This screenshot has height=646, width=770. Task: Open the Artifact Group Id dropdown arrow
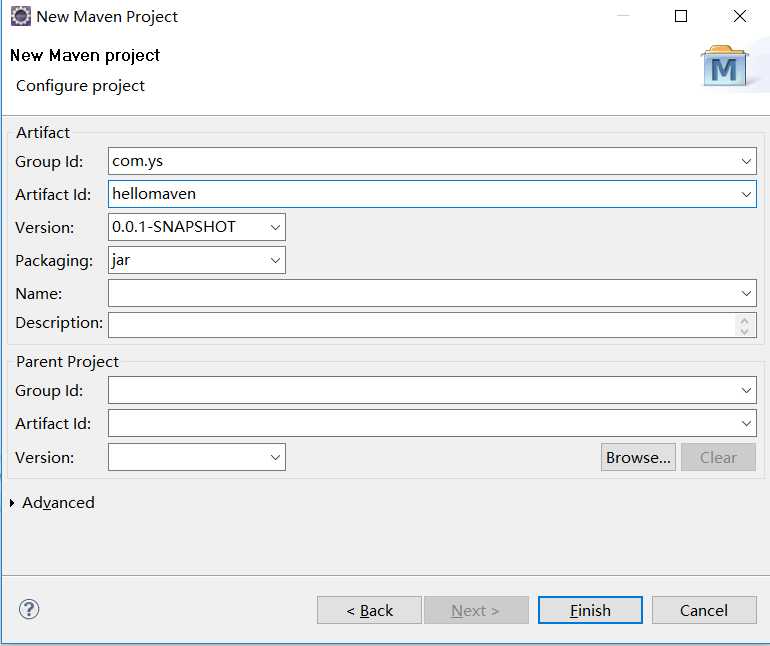(746, 161)
